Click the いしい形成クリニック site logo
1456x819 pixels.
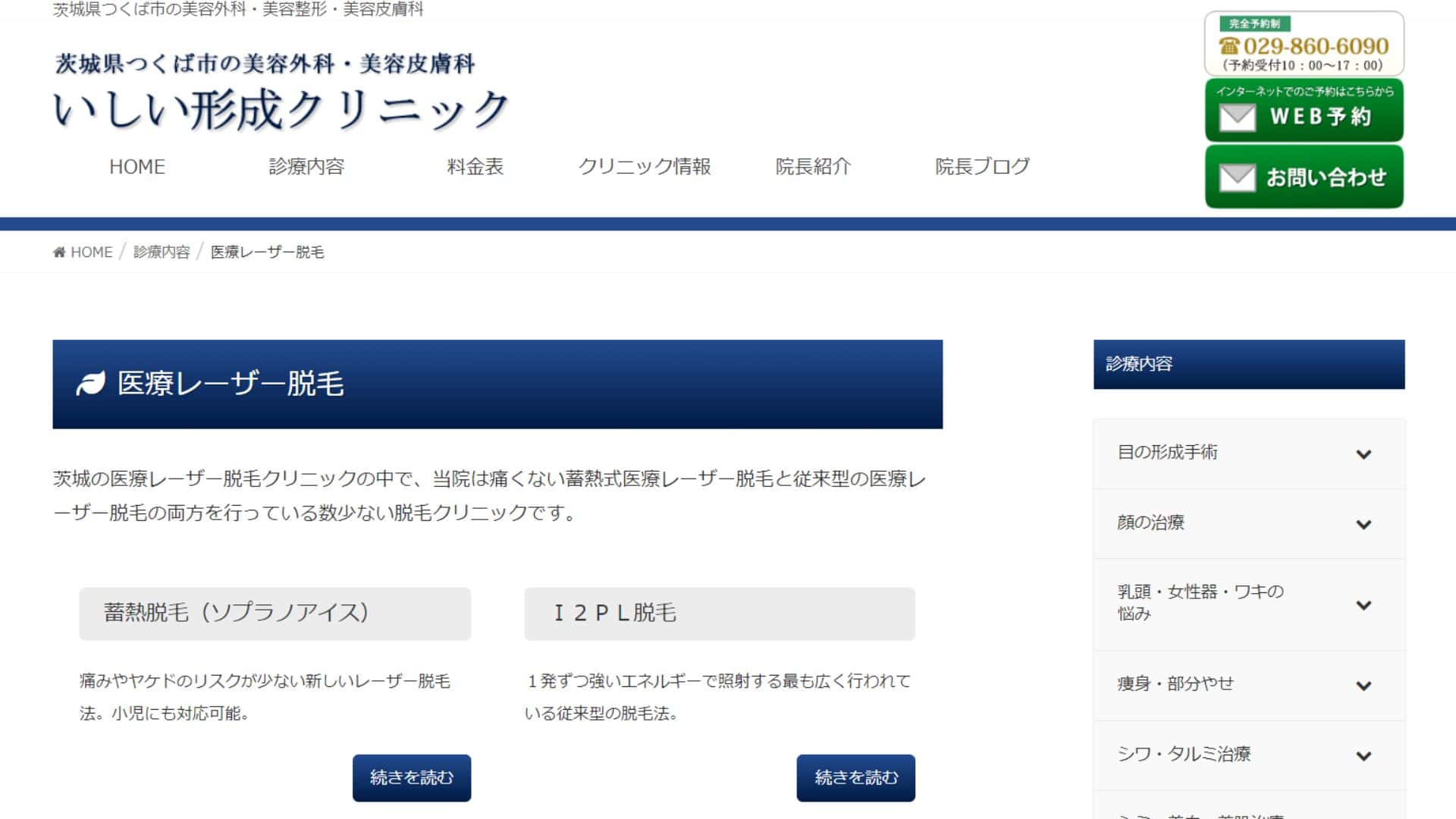click(x=281, y=93)
